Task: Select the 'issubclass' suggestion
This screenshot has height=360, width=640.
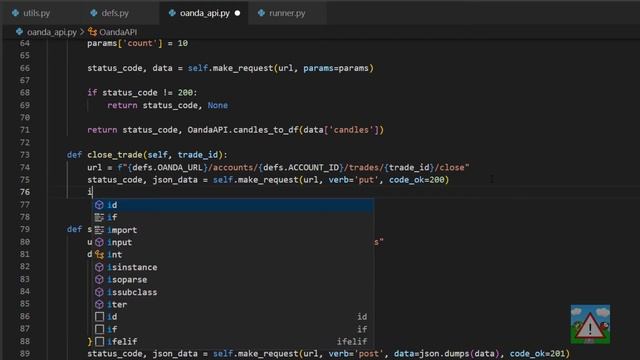Action: [x=232, y=292]
